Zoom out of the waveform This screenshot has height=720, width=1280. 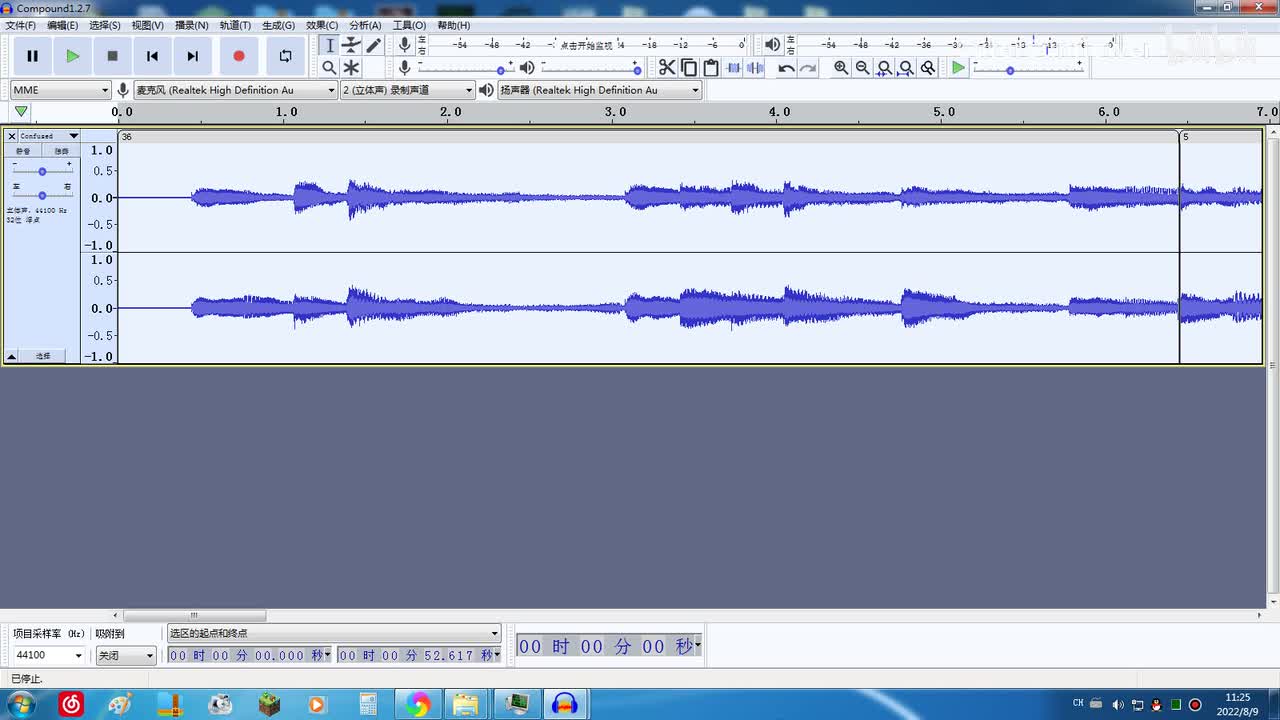tap(863, 67)
